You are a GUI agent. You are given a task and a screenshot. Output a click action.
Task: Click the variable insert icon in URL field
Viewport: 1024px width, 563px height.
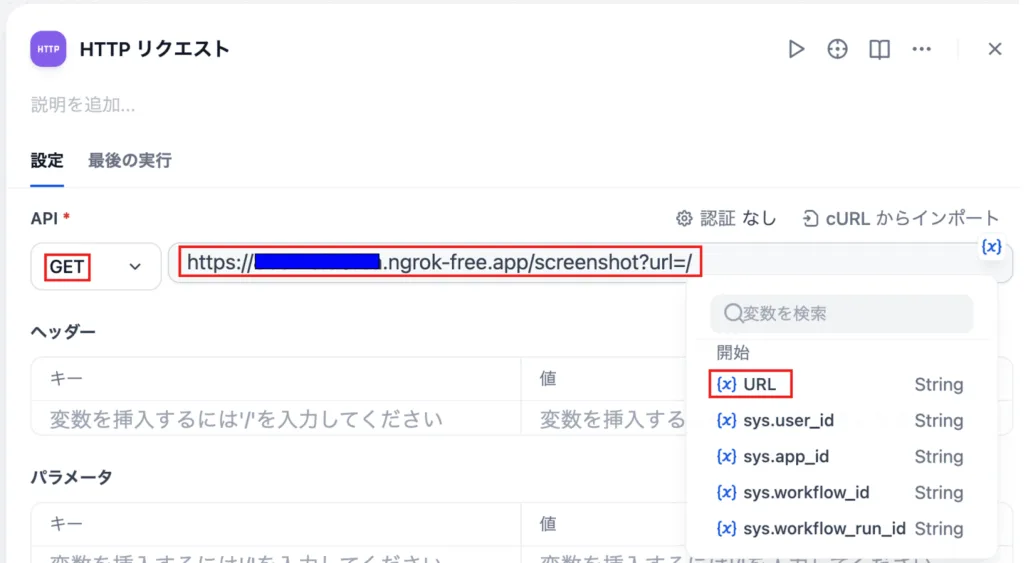pyautogui.click(x=991, y=247)
